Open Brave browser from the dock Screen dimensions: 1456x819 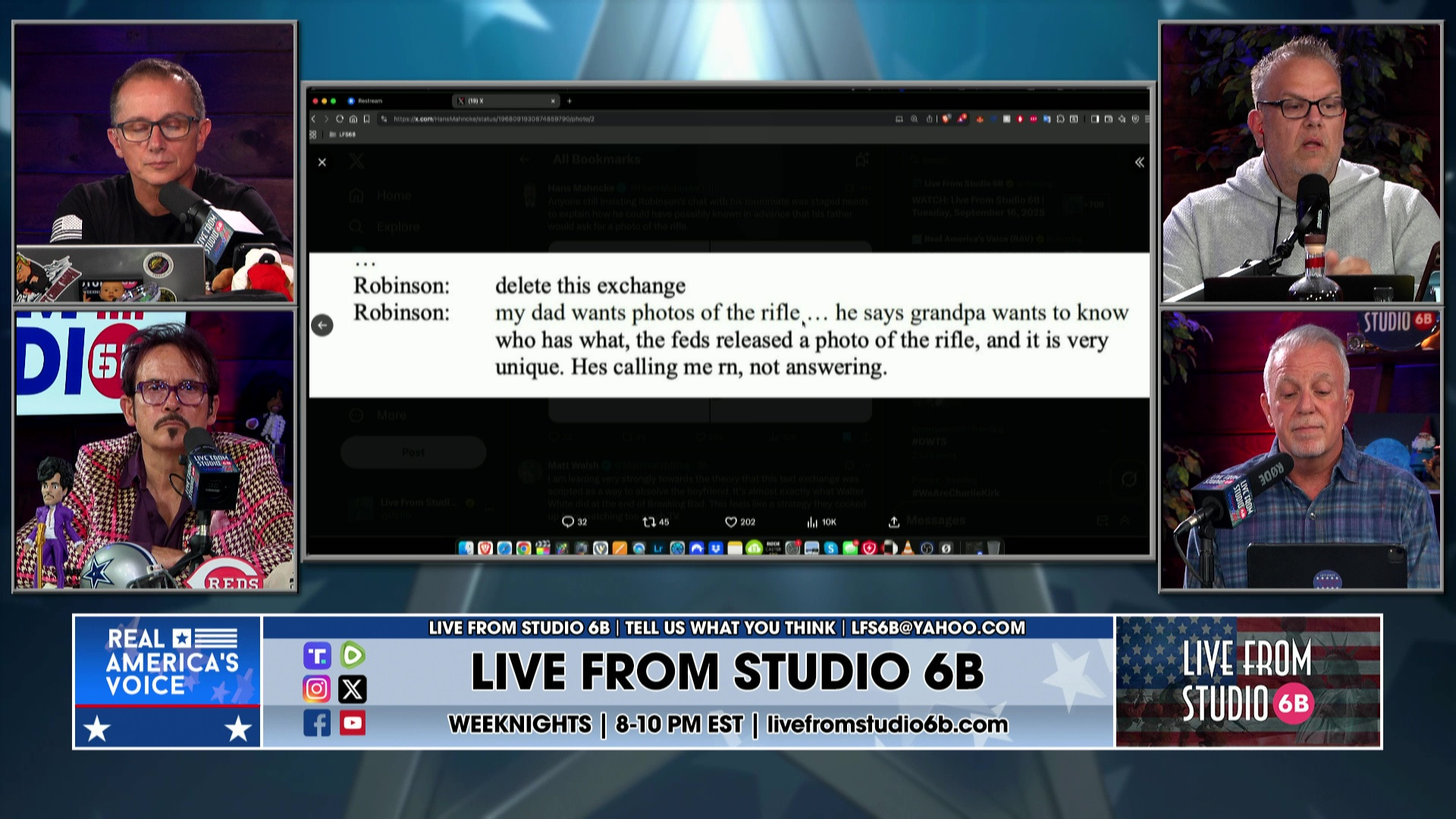(x=485, y=548)
